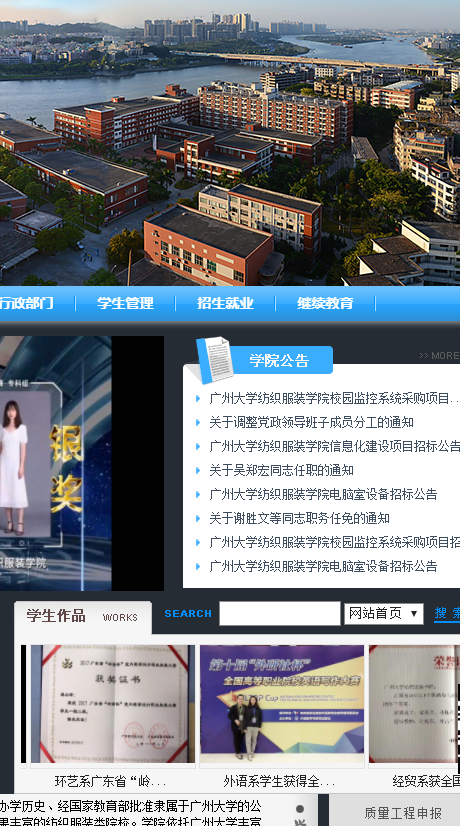Go to 继续教育 in the navigation bar
460x826 pixels.
click(x=325, y=303)
